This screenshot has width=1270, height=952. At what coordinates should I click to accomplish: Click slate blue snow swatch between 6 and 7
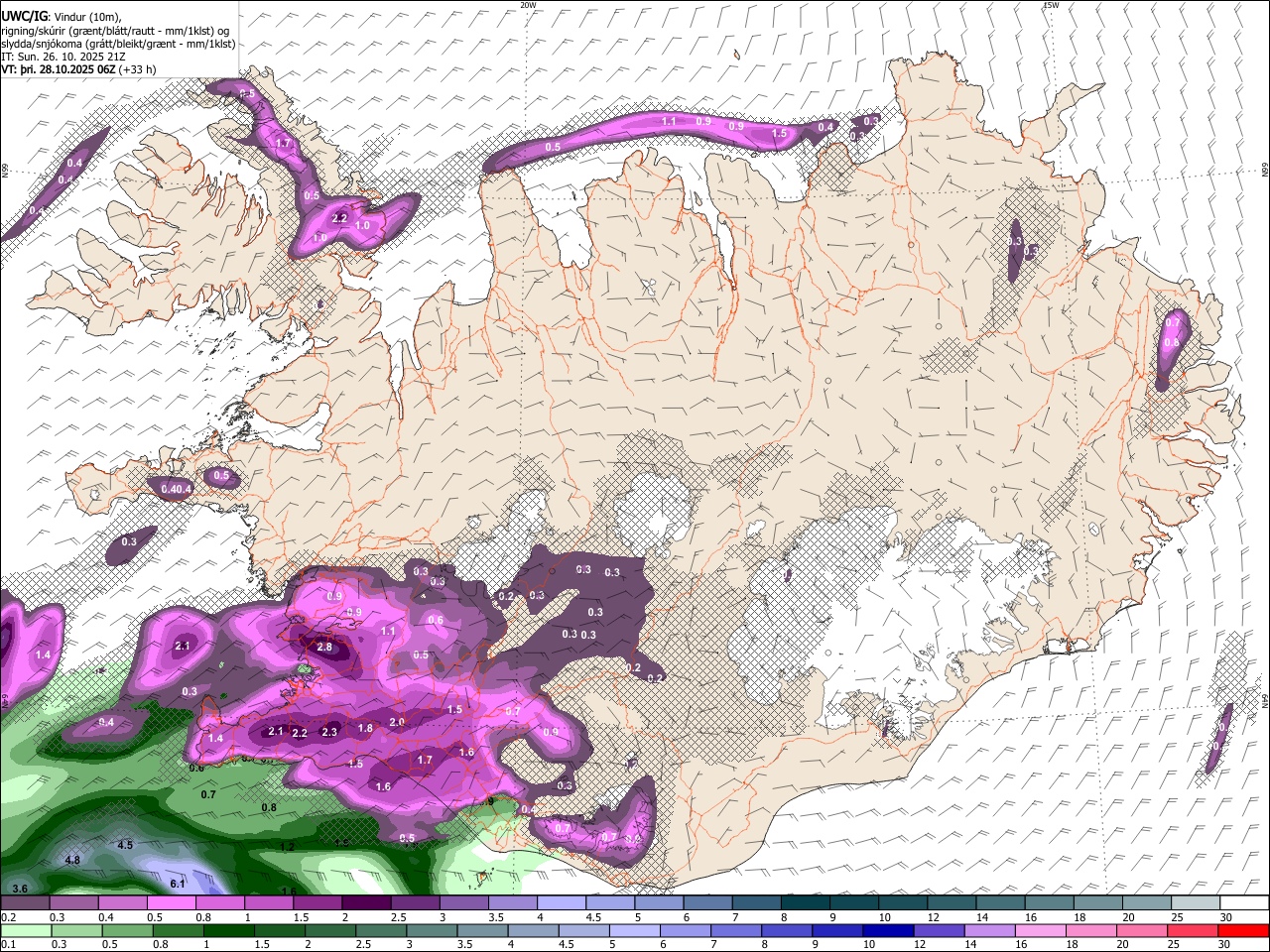coord(707,903)
